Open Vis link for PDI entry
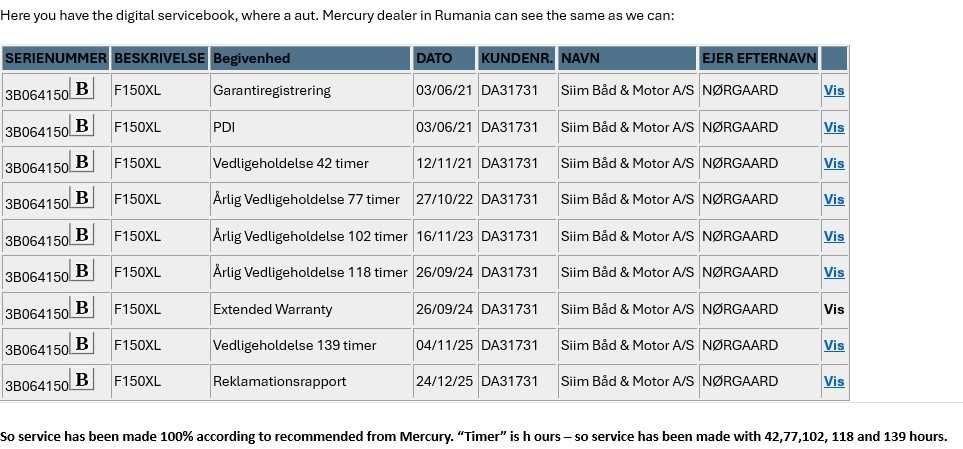963x449 pixels. (x=833, y=127)
